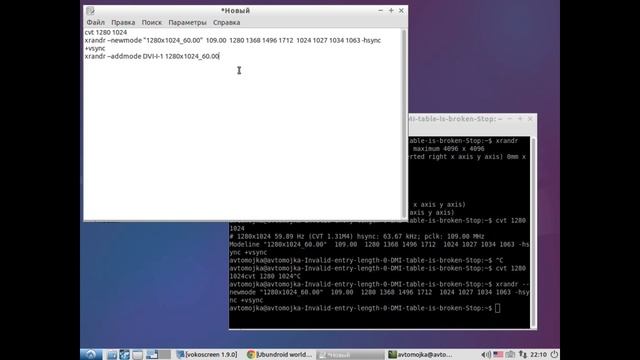Click the 'xrandr --newmode' line in editor

[x=233, y=40]
